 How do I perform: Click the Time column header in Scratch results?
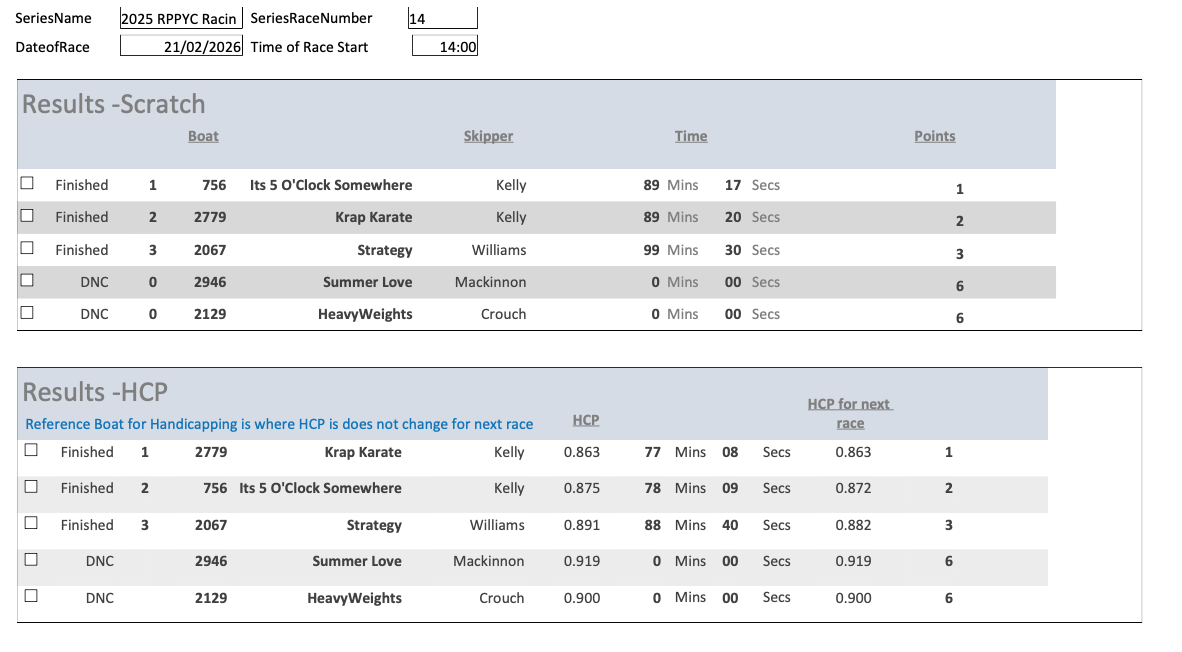690,136
